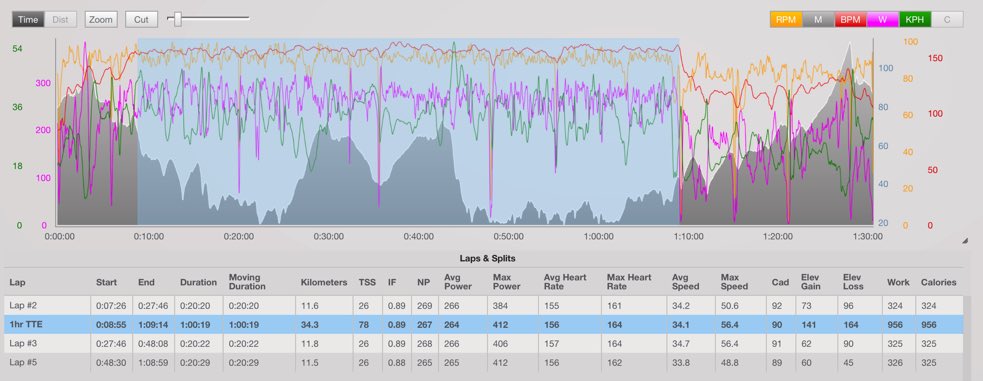Click the Elev Gain column header
This screenshot has width=983, height=381.
[x=812, y=282]
